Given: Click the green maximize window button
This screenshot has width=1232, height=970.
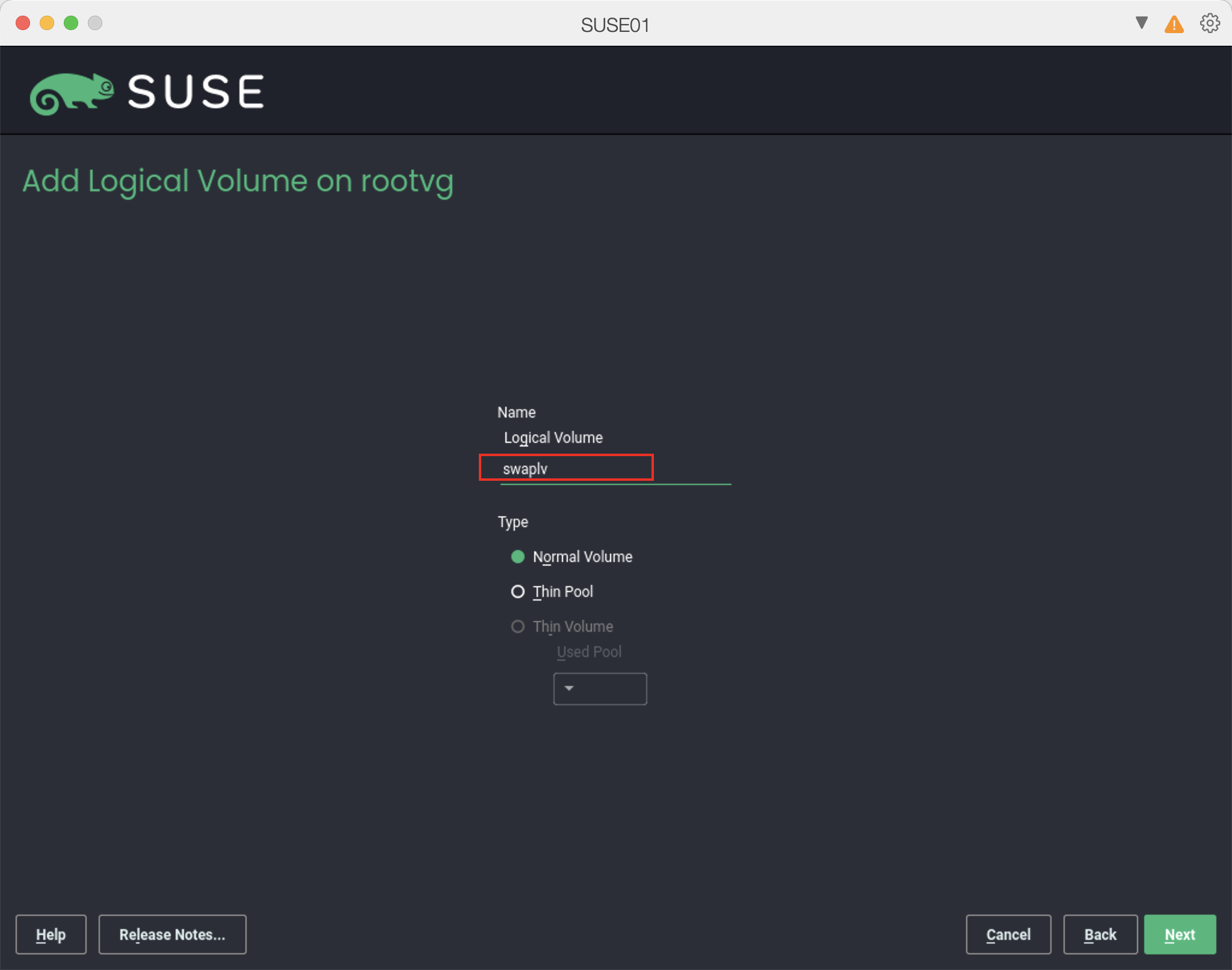Looking at the screenshot, I should [71, 23].
